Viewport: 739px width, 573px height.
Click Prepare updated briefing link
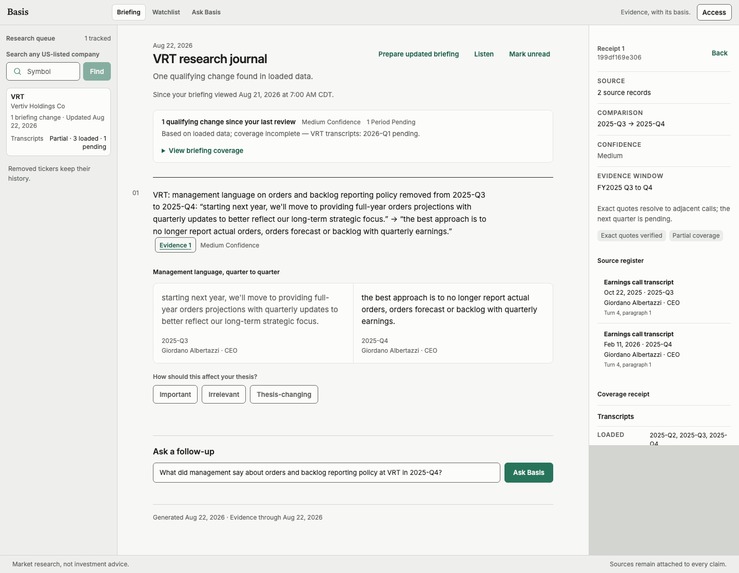point(419,54)
